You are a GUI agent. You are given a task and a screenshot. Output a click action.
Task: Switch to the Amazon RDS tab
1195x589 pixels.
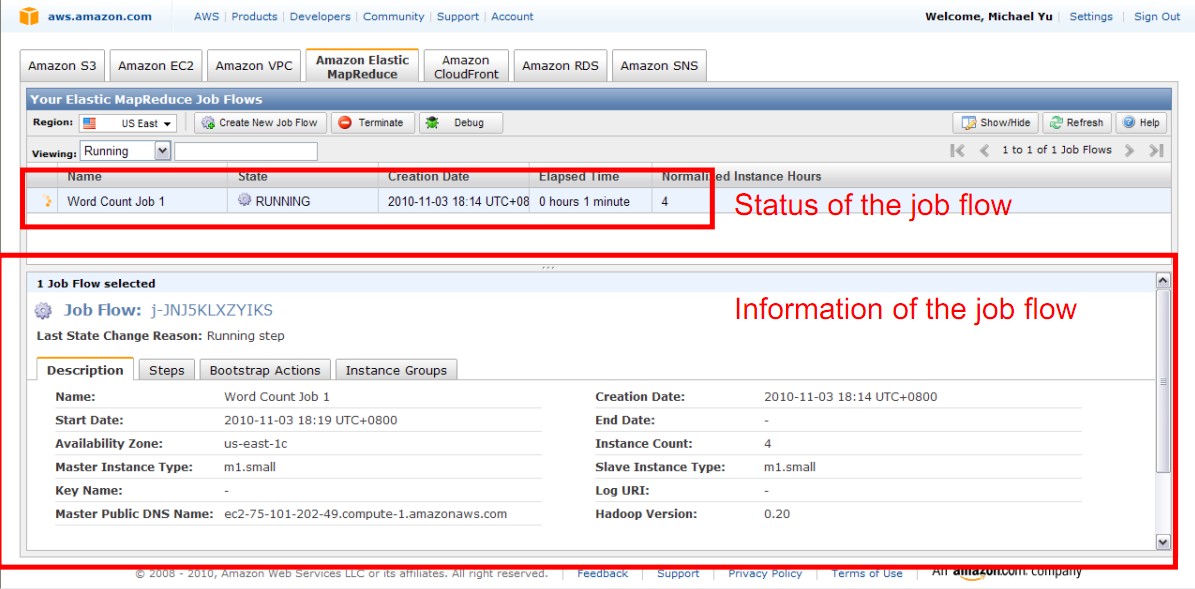tap(560, 66)
